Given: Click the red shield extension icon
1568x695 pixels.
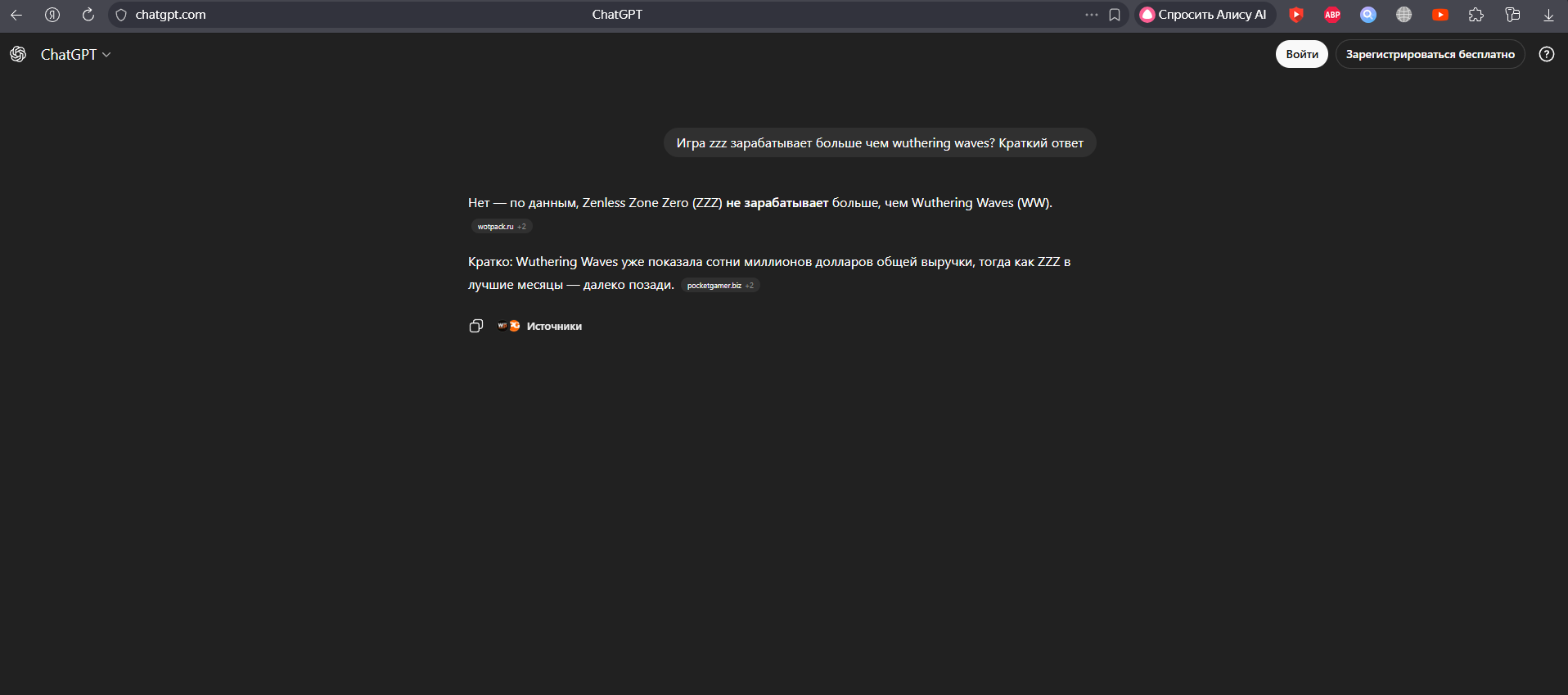Looking at the screenshot, I should coord(1296,15).
